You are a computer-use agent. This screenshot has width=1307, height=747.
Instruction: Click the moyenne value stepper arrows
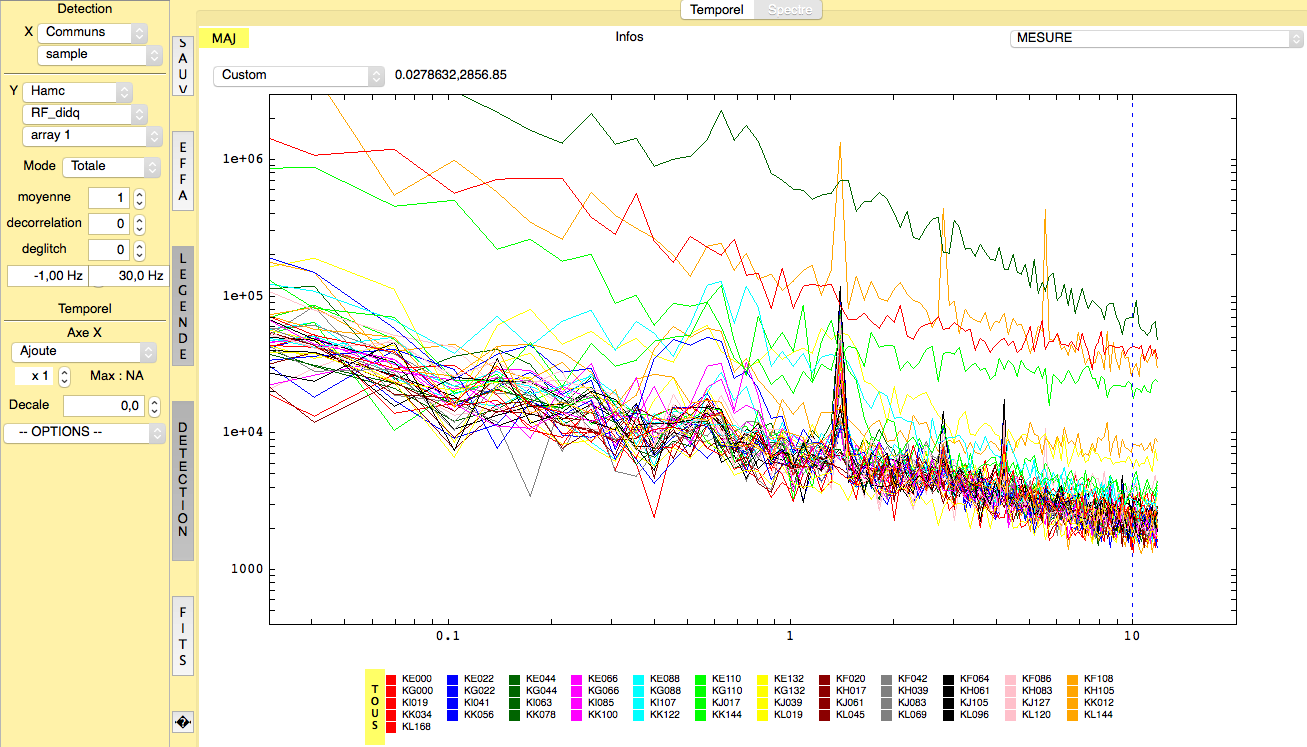coord(140,198)
